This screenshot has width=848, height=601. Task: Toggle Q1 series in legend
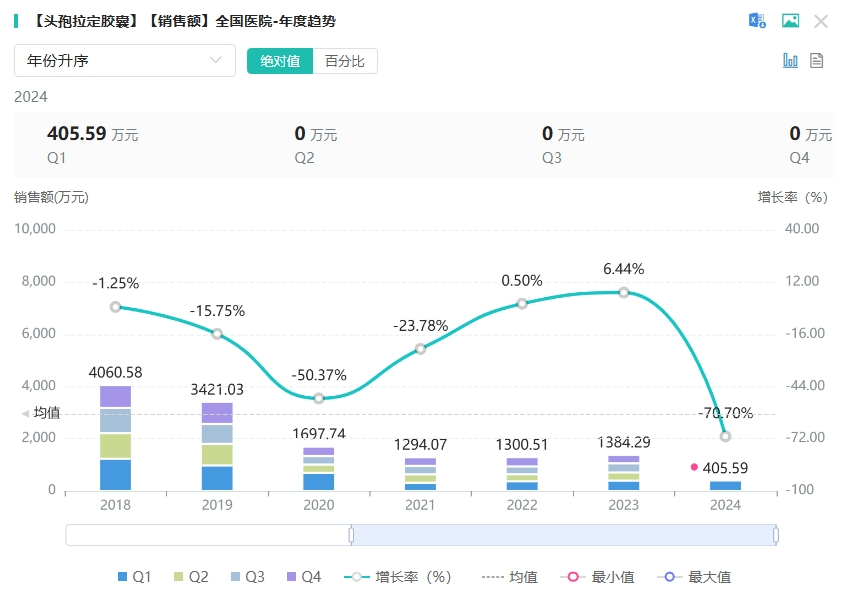point(134,577)
